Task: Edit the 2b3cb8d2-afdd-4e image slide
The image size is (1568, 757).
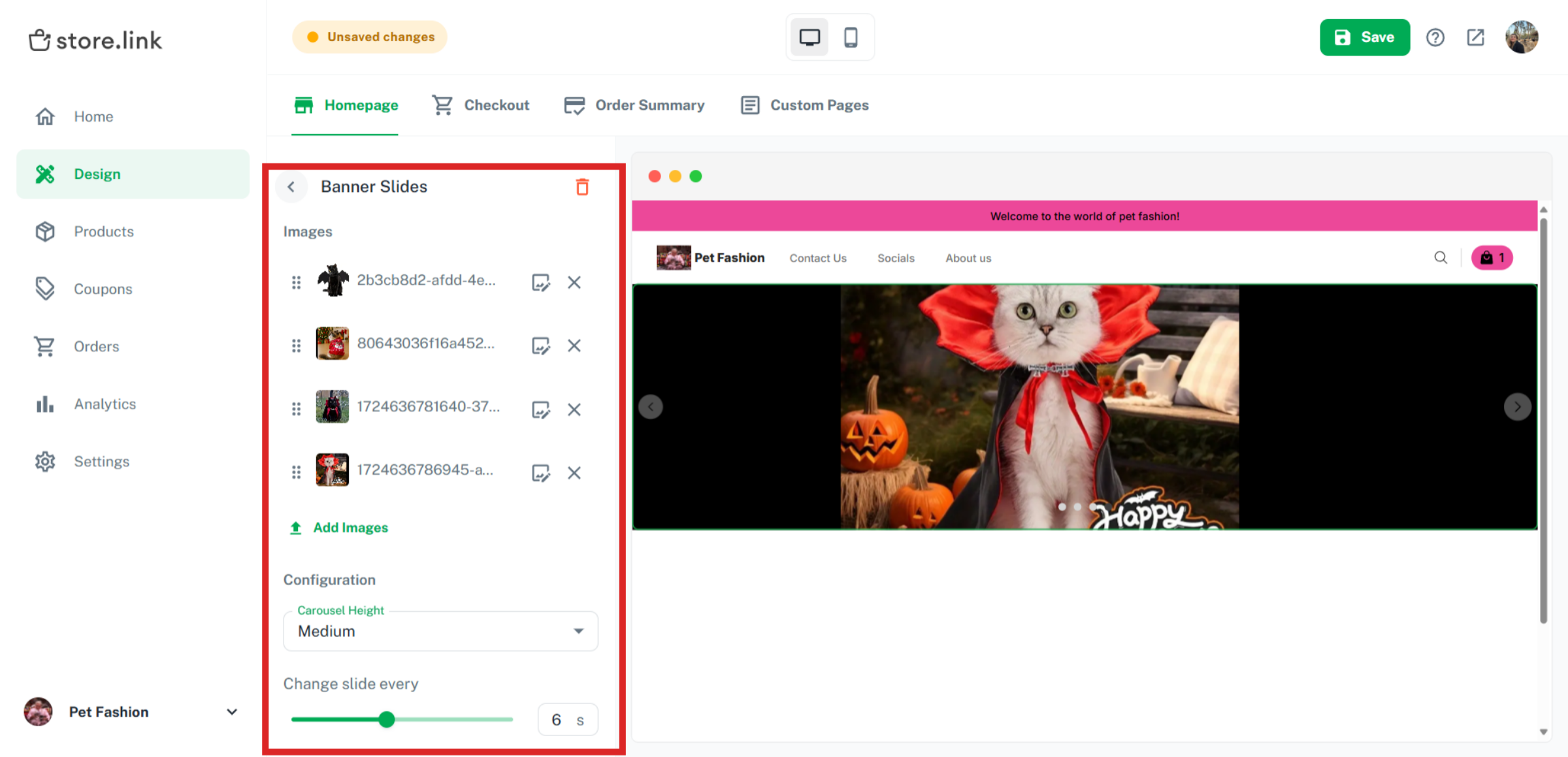Action: pyautogui.click(x=540, y=282)
